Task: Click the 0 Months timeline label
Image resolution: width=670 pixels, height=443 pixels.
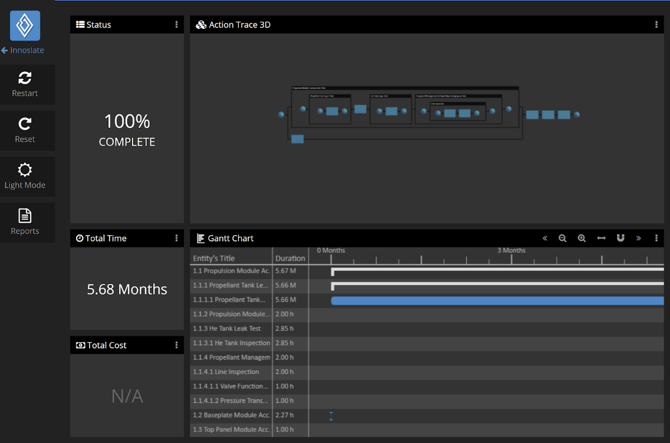Action: (x=331, y=251)
